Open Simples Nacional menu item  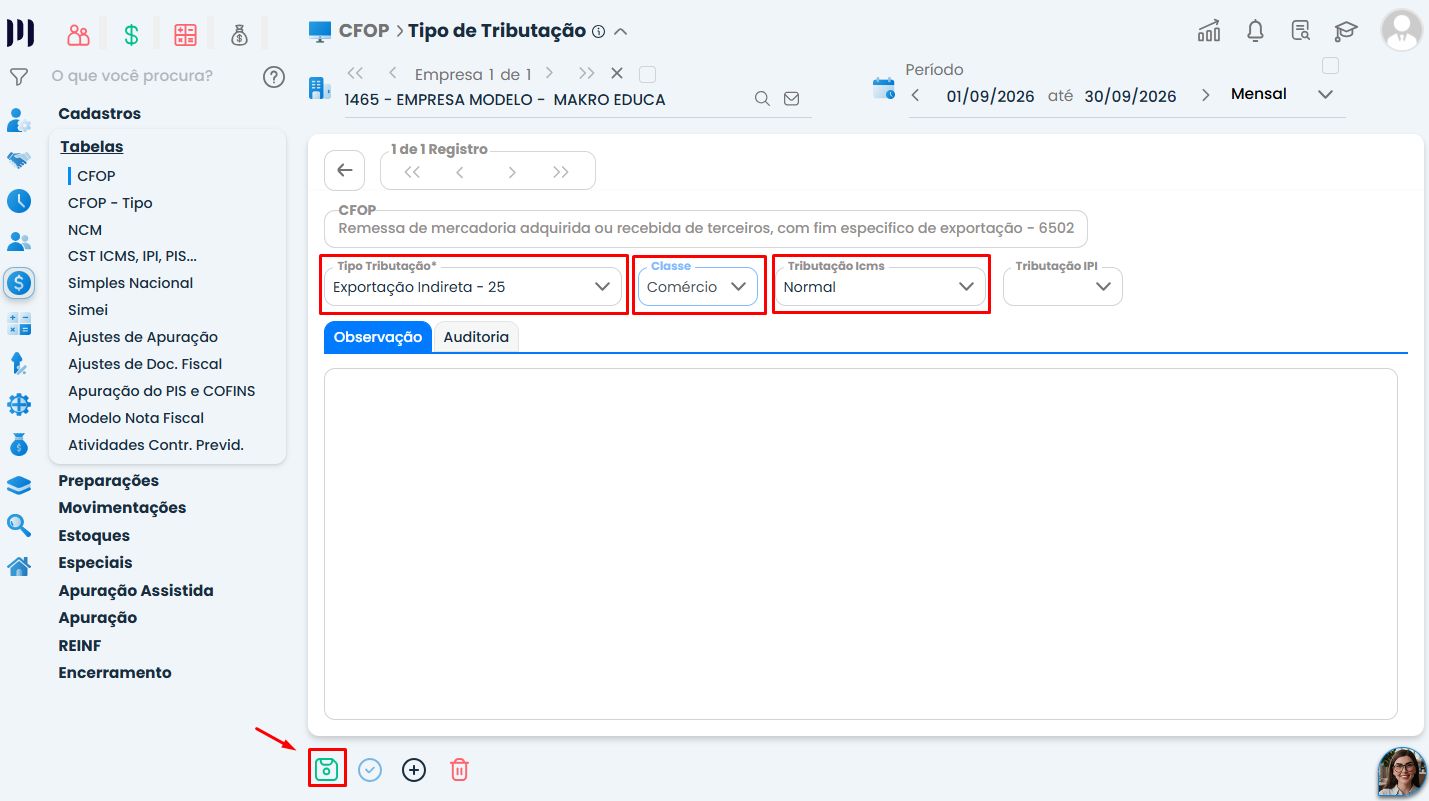point(131,283)
